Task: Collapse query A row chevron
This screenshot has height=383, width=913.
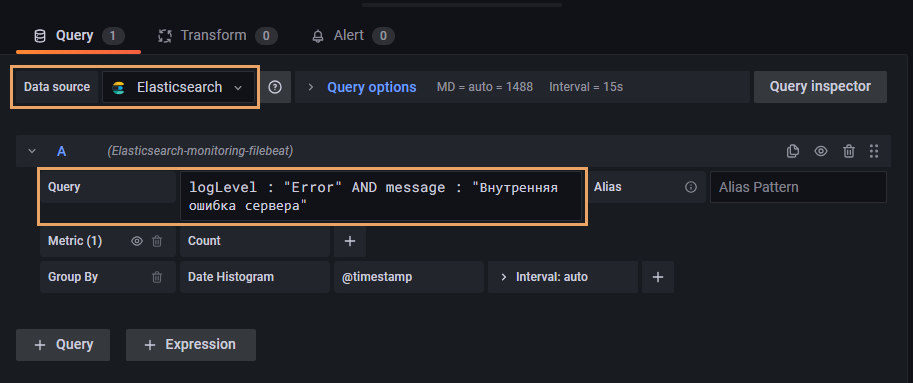Action: [x=33, y=151]
